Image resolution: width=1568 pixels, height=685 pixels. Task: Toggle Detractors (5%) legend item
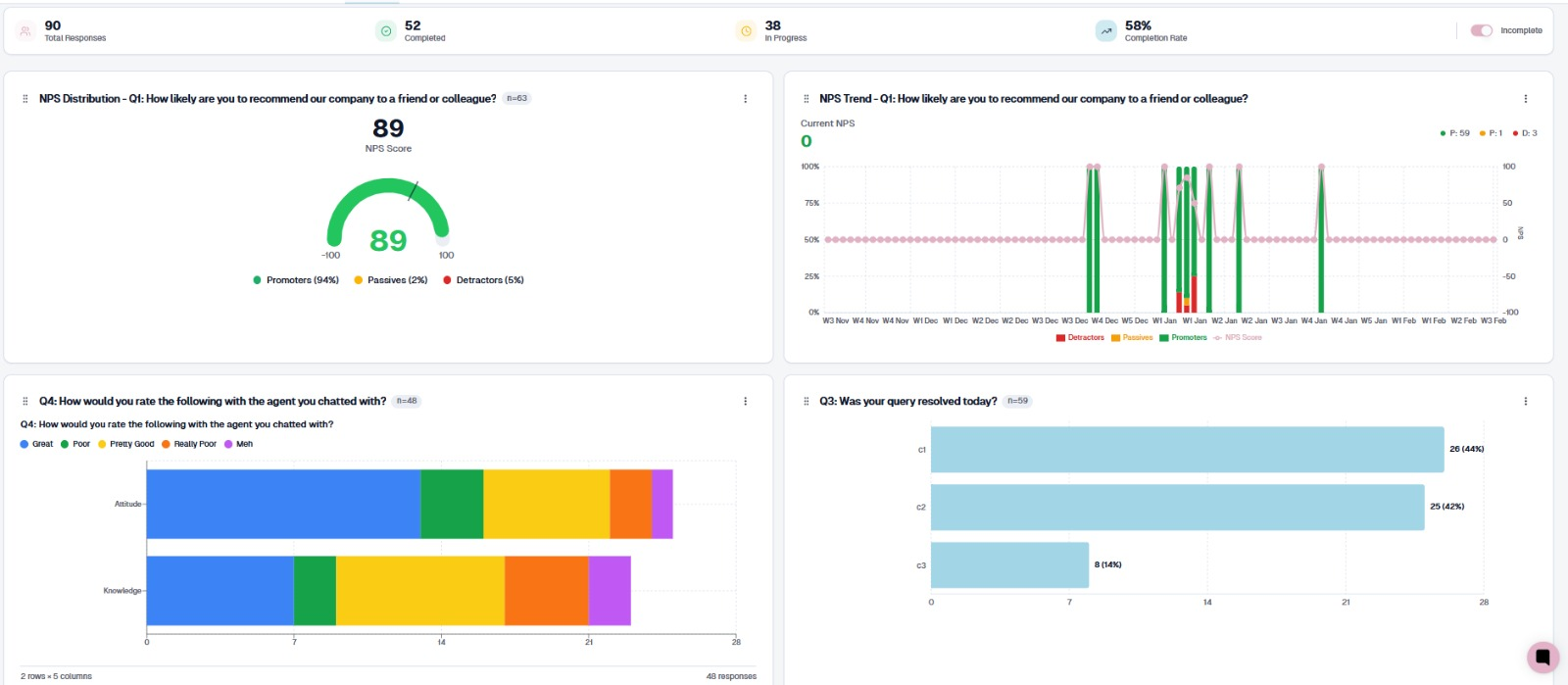[x=483, y=280]
